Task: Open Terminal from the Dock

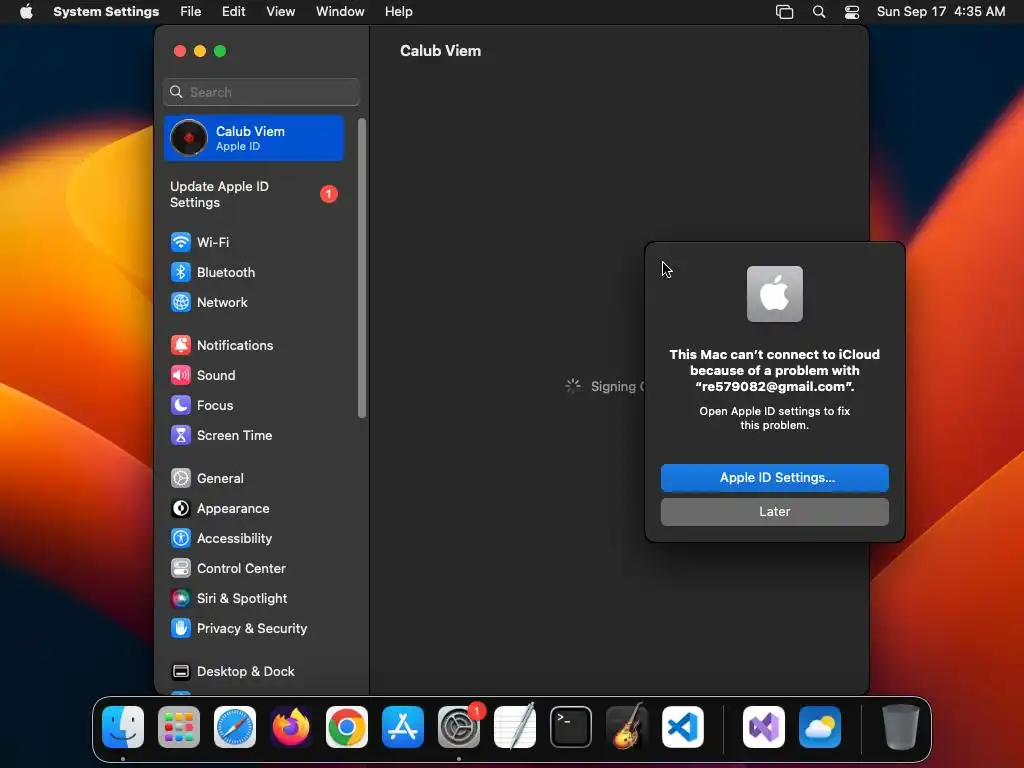Action: 571,727
